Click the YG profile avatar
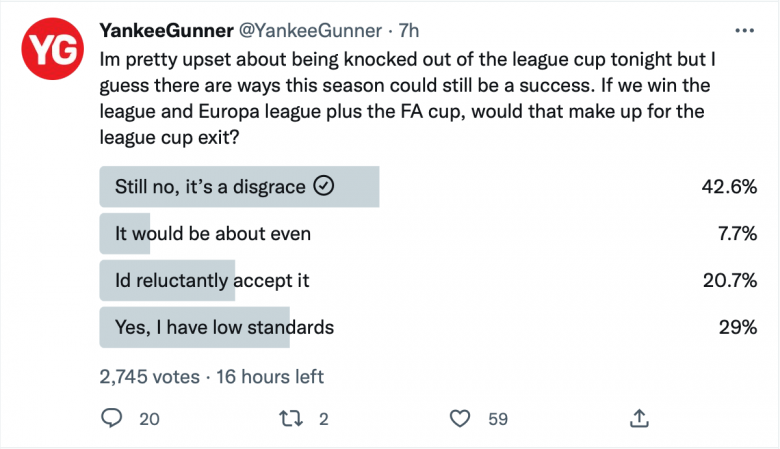 (x=52, y=49)
